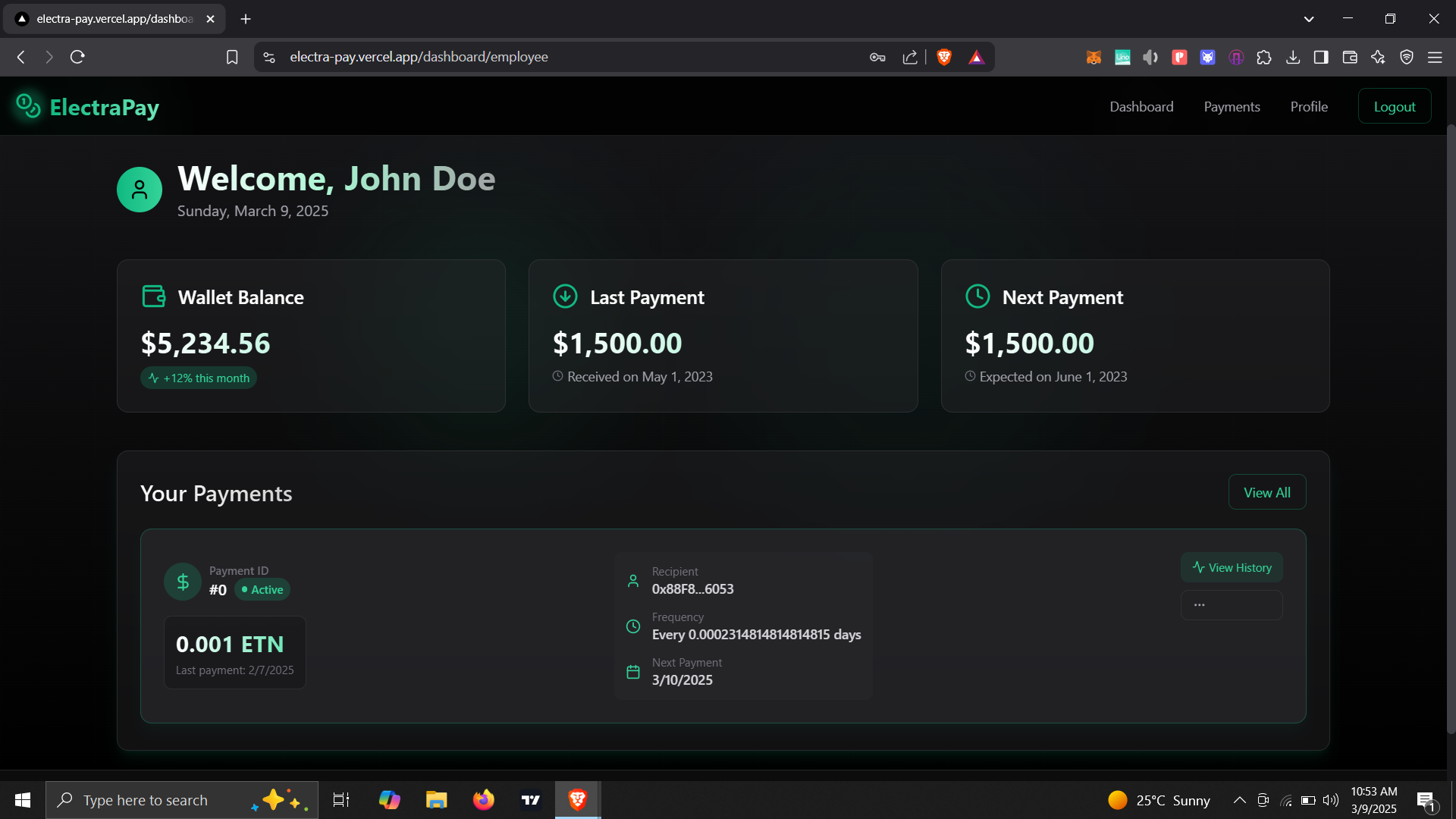Click the dollar sign payment icon

(x=183, y=582)
